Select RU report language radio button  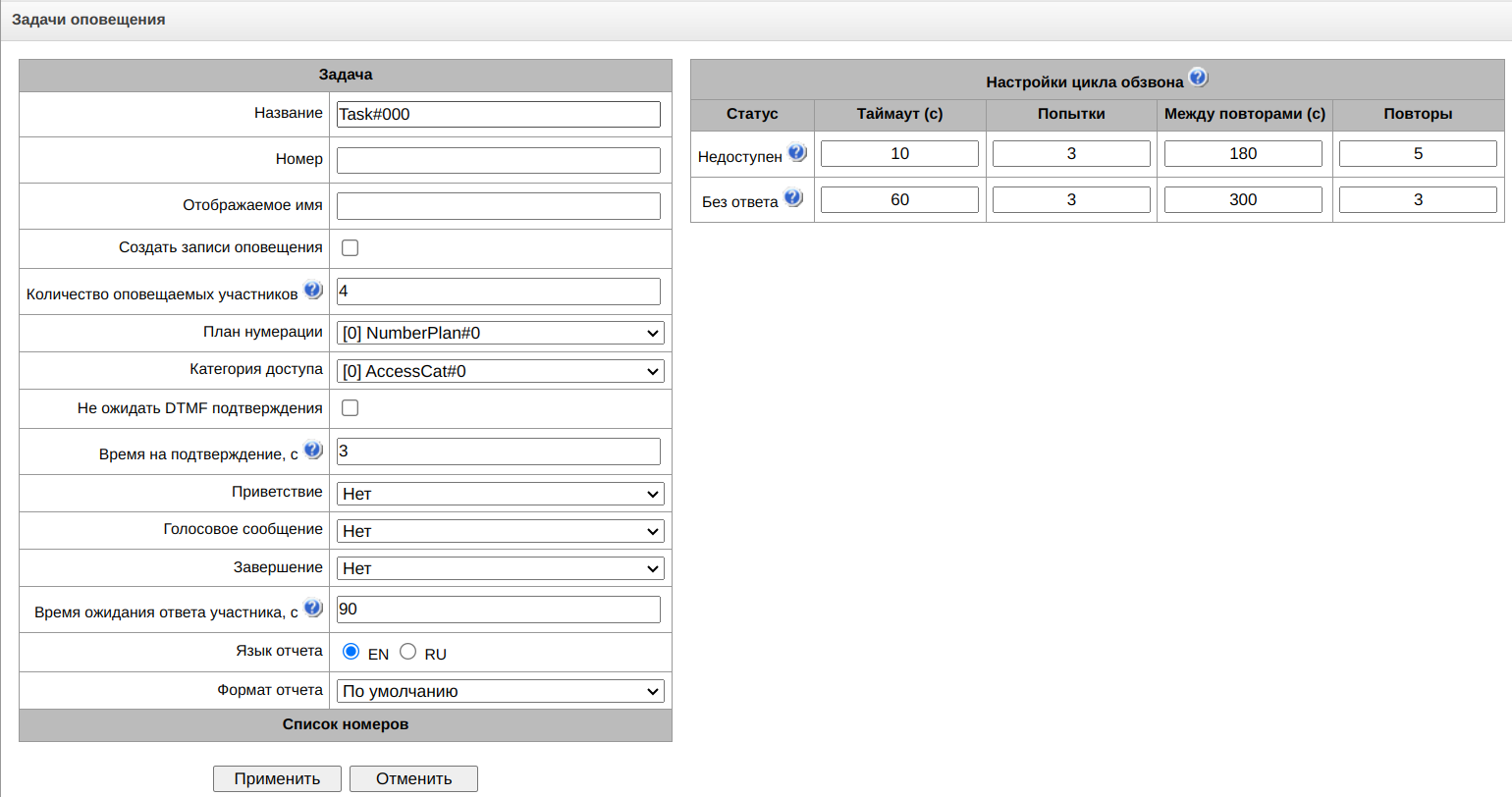tap(408, 651)
